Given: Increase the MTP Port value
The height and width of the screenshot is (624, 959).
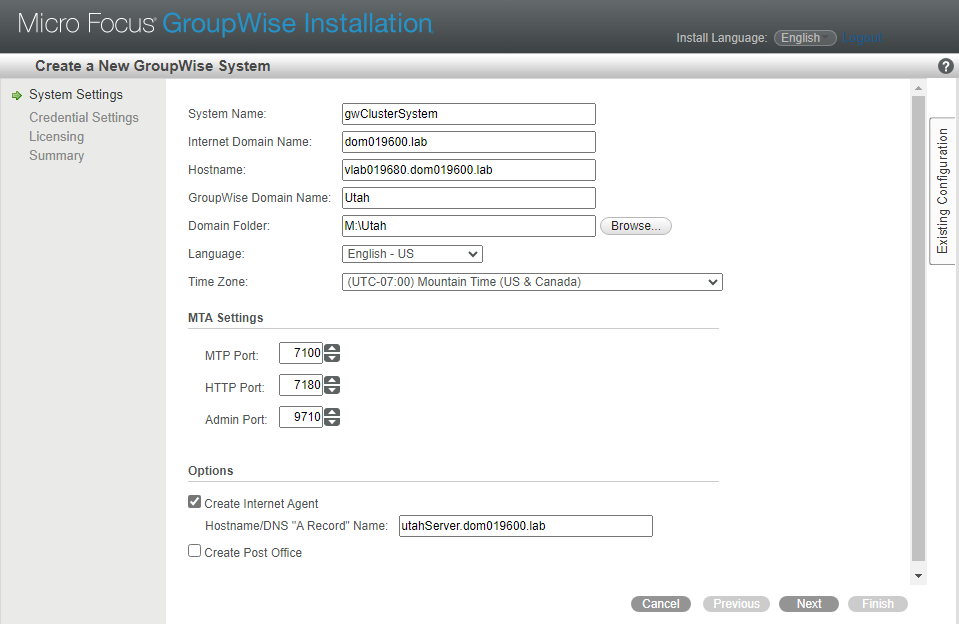Looking at the screenshot, I should pos(333,348).
